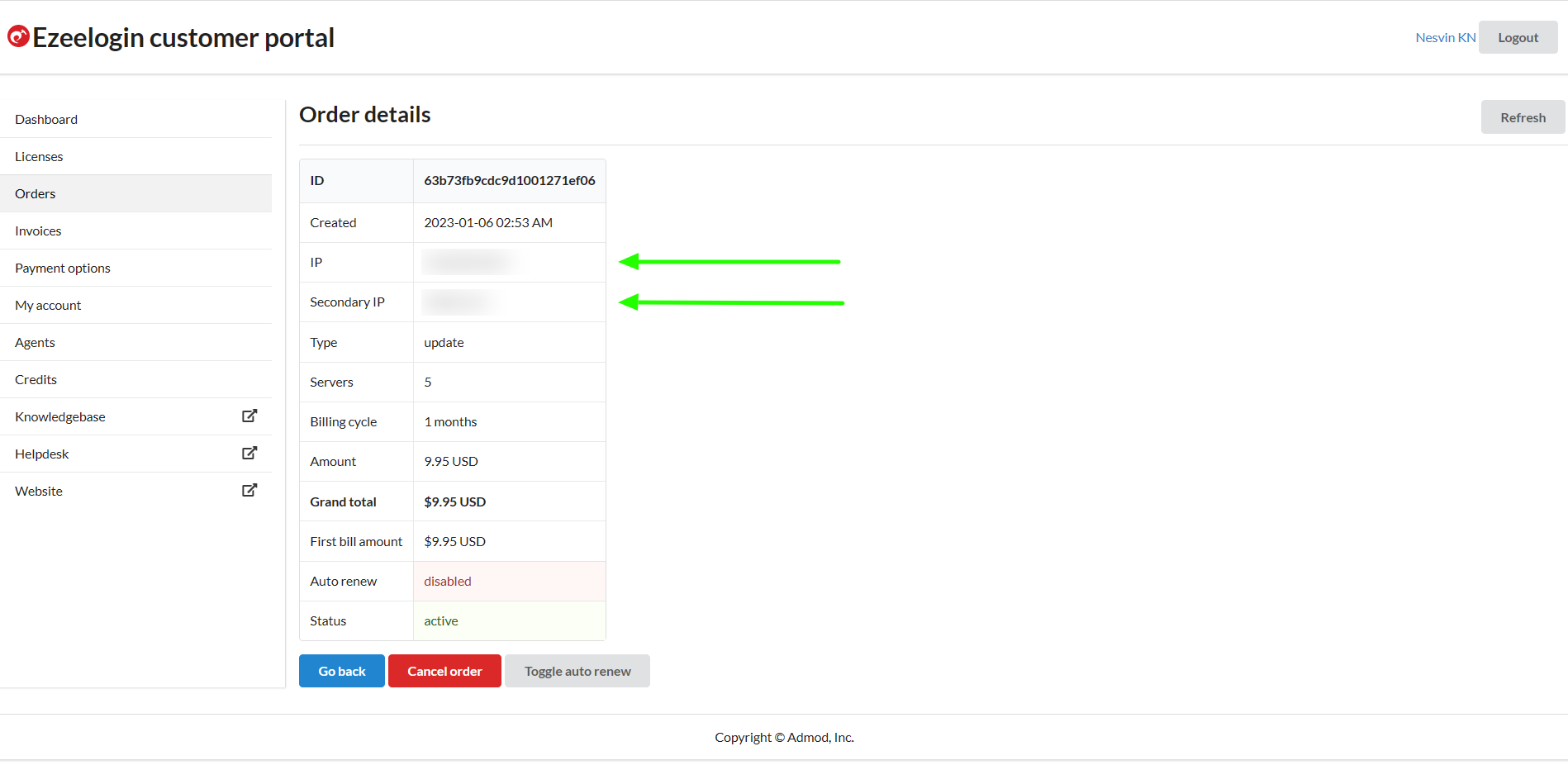Image resolution: width=1568 pixels, height=770 pixels.
Task: Click the Ezeelogin customer portal title
Action: coord(183,37)
